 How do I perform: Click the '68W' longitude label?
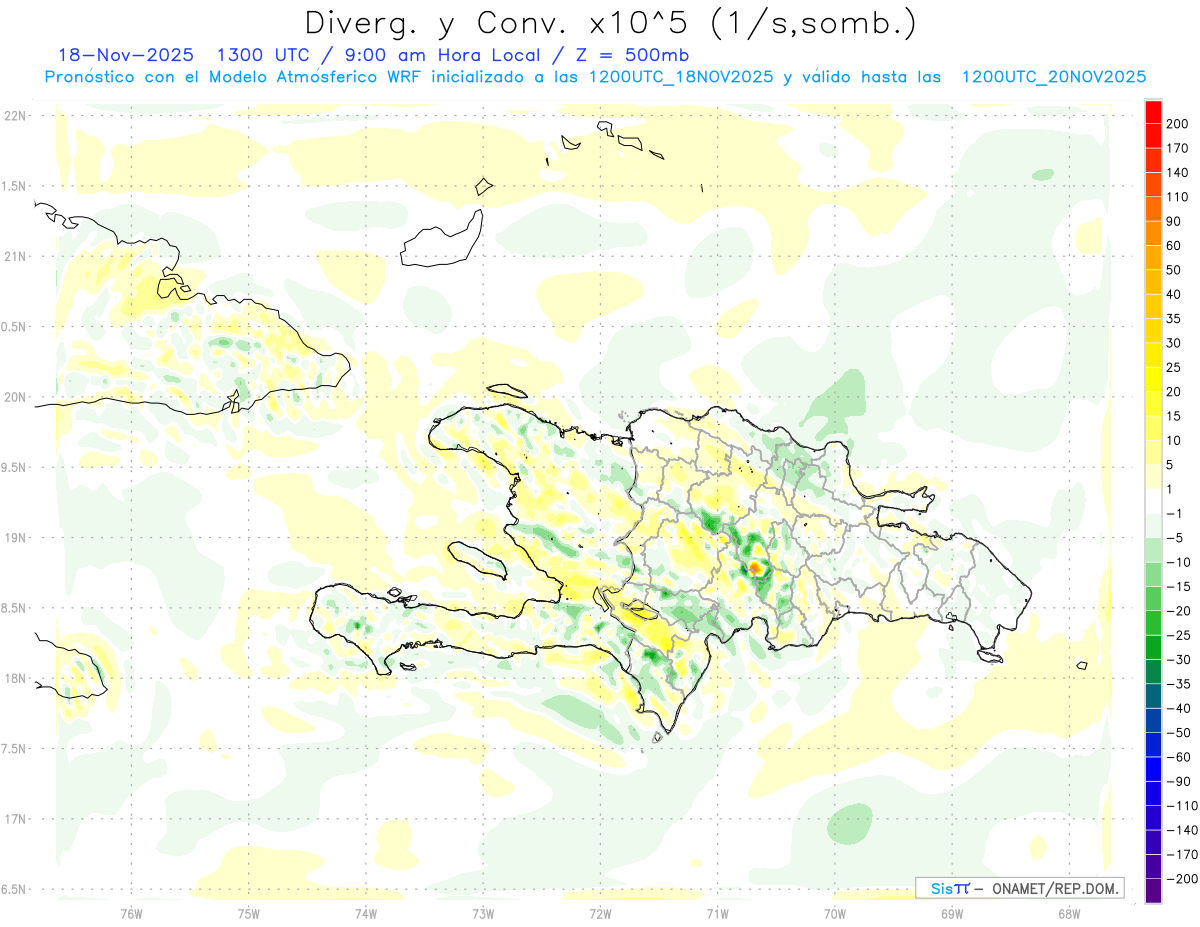pos(1069,913)
